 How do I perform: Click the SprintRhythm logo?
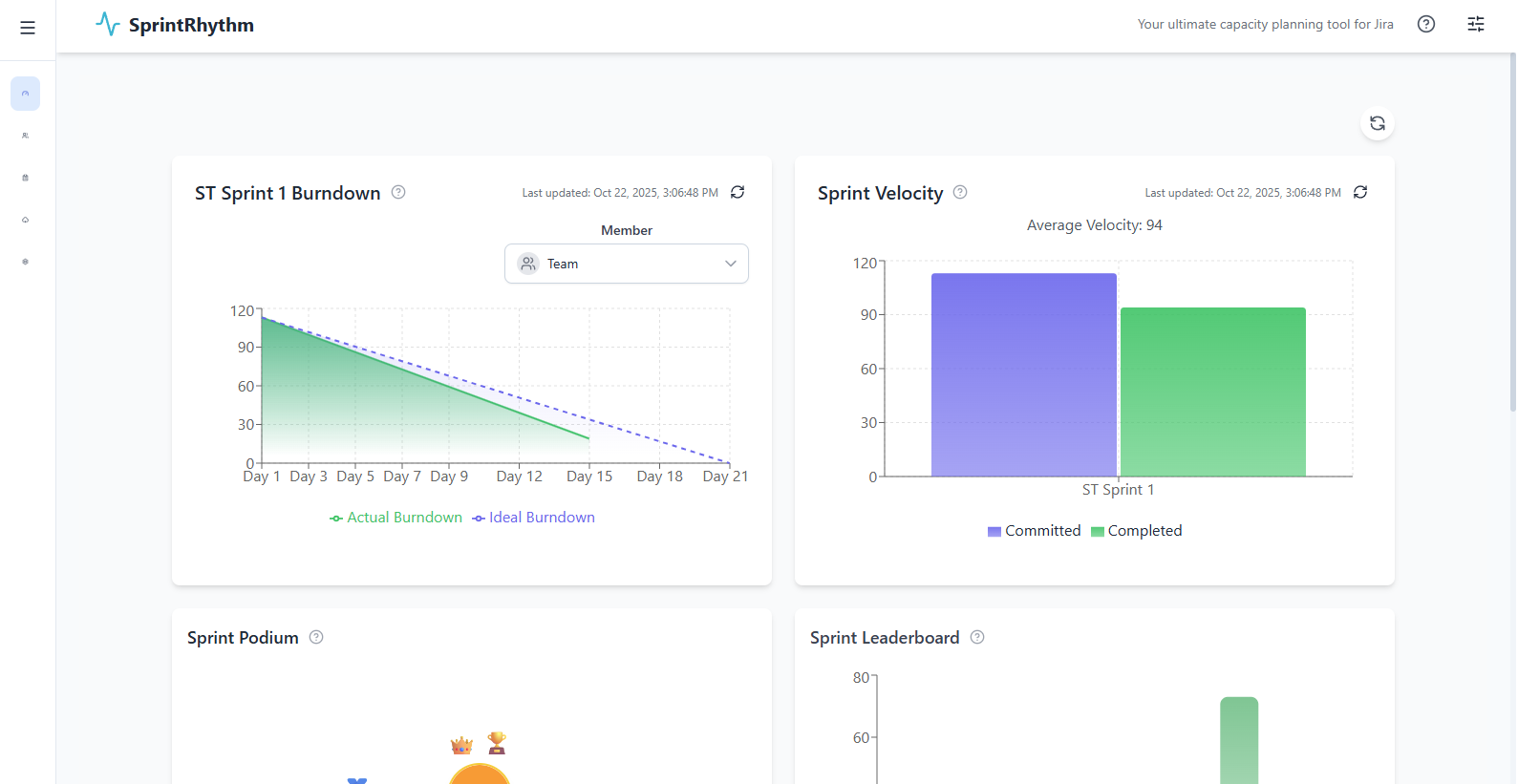point(175,25)
